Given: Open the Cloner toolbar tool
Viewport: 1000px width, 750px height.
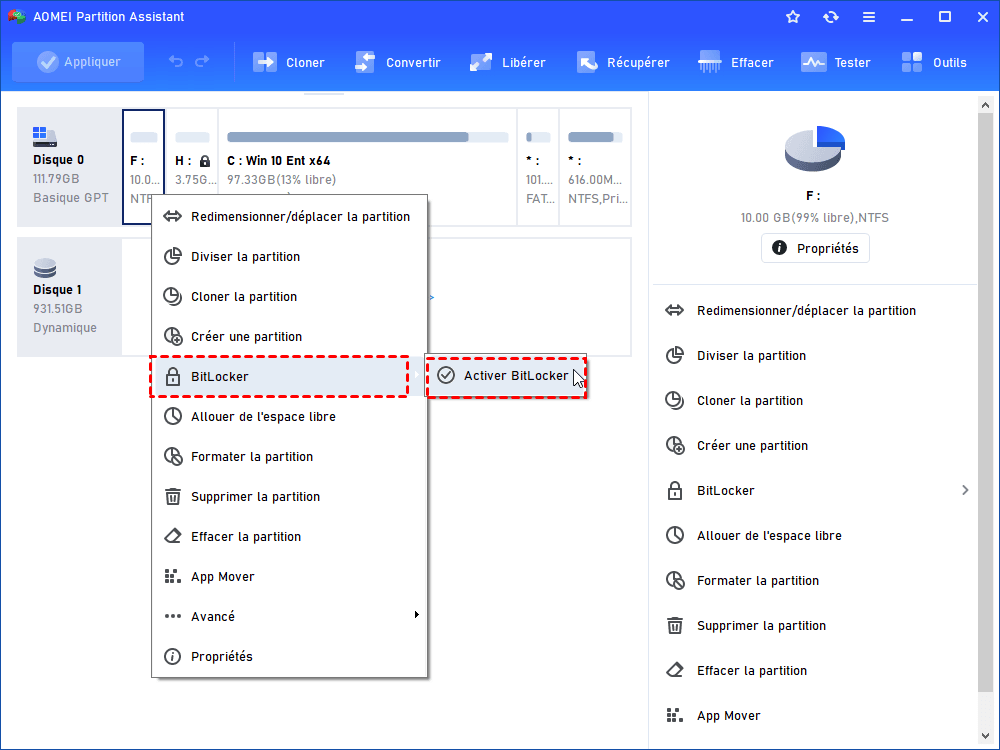Looking at the screenshot, I should (x=289, y=62).
